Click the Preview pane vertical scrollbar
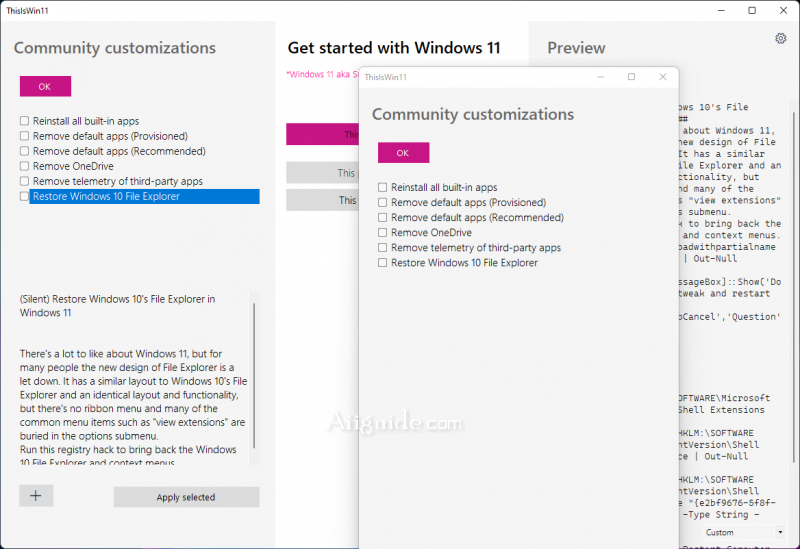Screen dimensions: 800x549 click(x=794, y=286)
